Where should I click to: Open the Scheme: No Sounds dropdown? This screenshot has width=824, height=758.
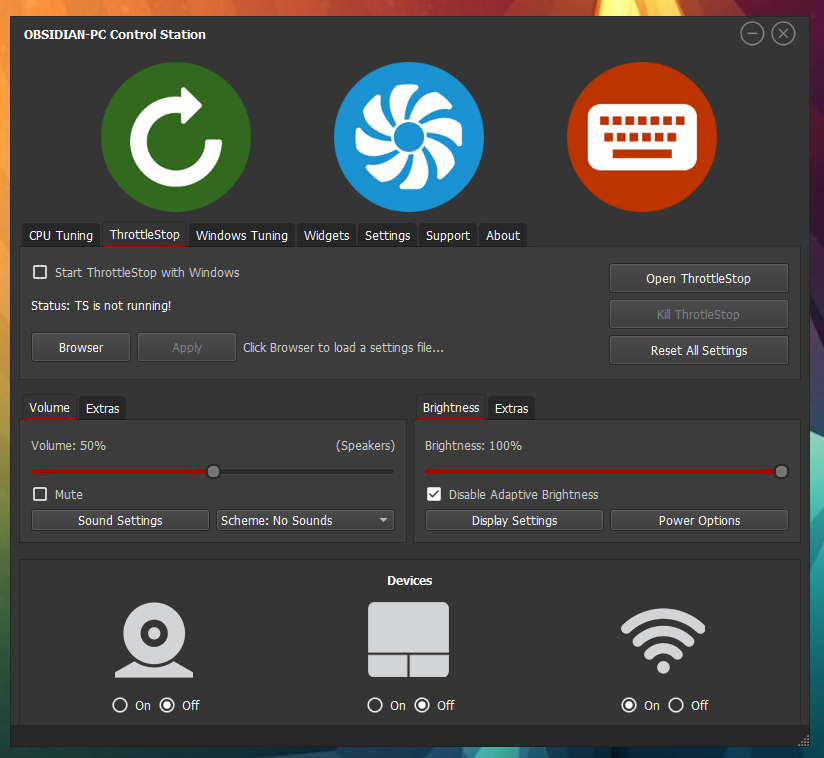coord(305,520)
